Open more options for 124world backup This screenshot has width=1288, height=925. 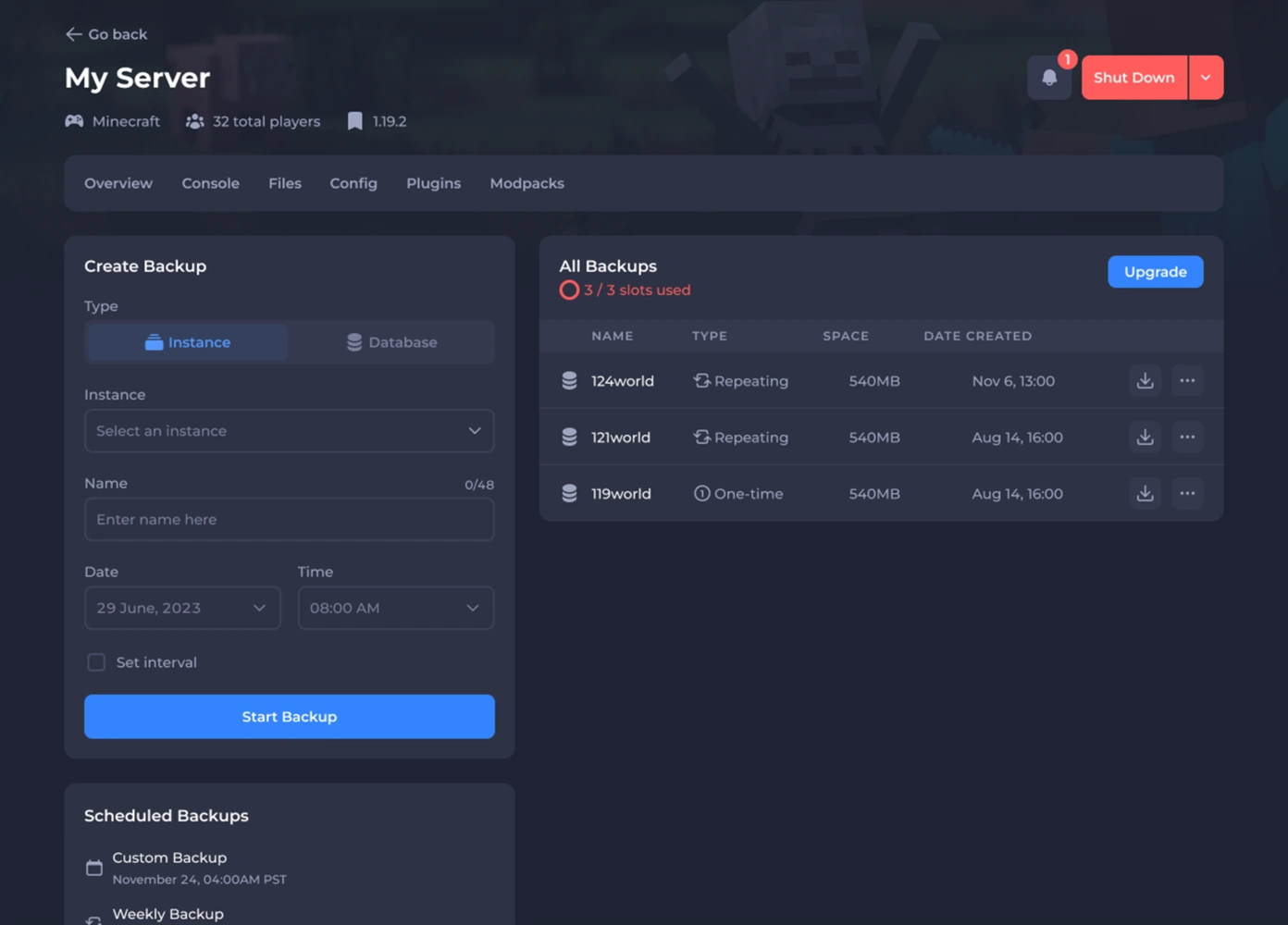pos(1187,381)
